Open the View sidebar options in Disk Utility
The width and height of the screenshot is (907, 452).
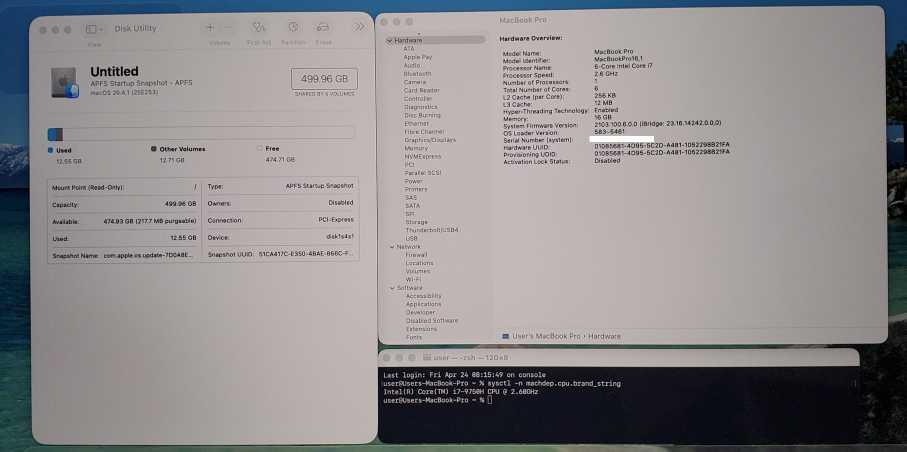pyautogui.click(x=94, y=29)
